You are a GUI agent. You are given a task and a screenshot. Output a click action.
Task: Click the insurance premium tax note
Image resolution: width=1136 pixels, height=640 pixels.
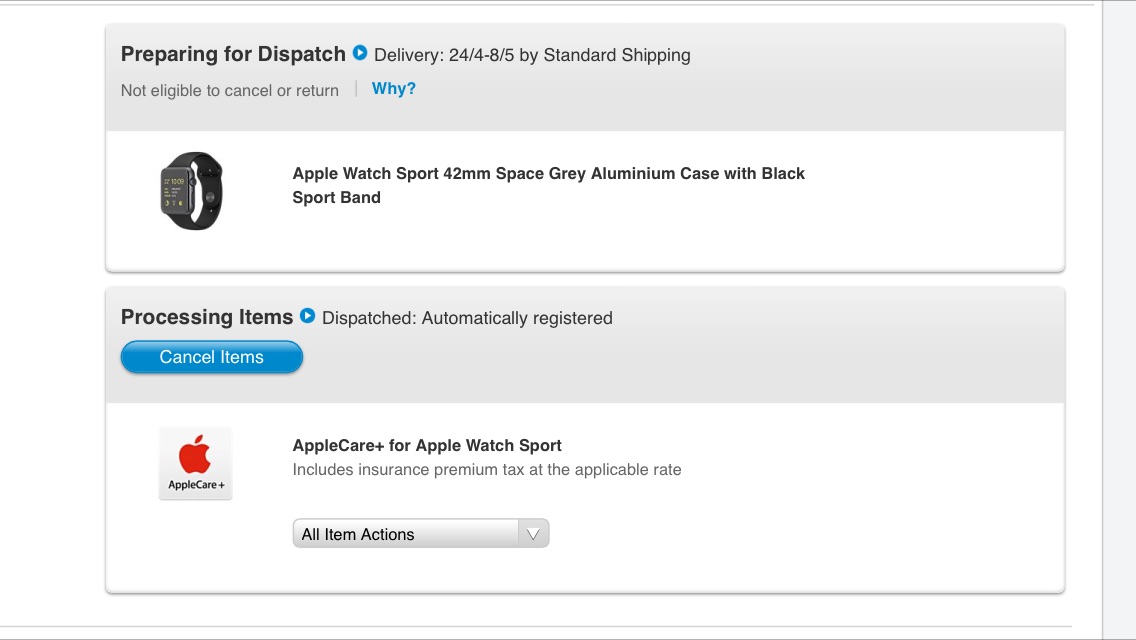tap(487, 470)
